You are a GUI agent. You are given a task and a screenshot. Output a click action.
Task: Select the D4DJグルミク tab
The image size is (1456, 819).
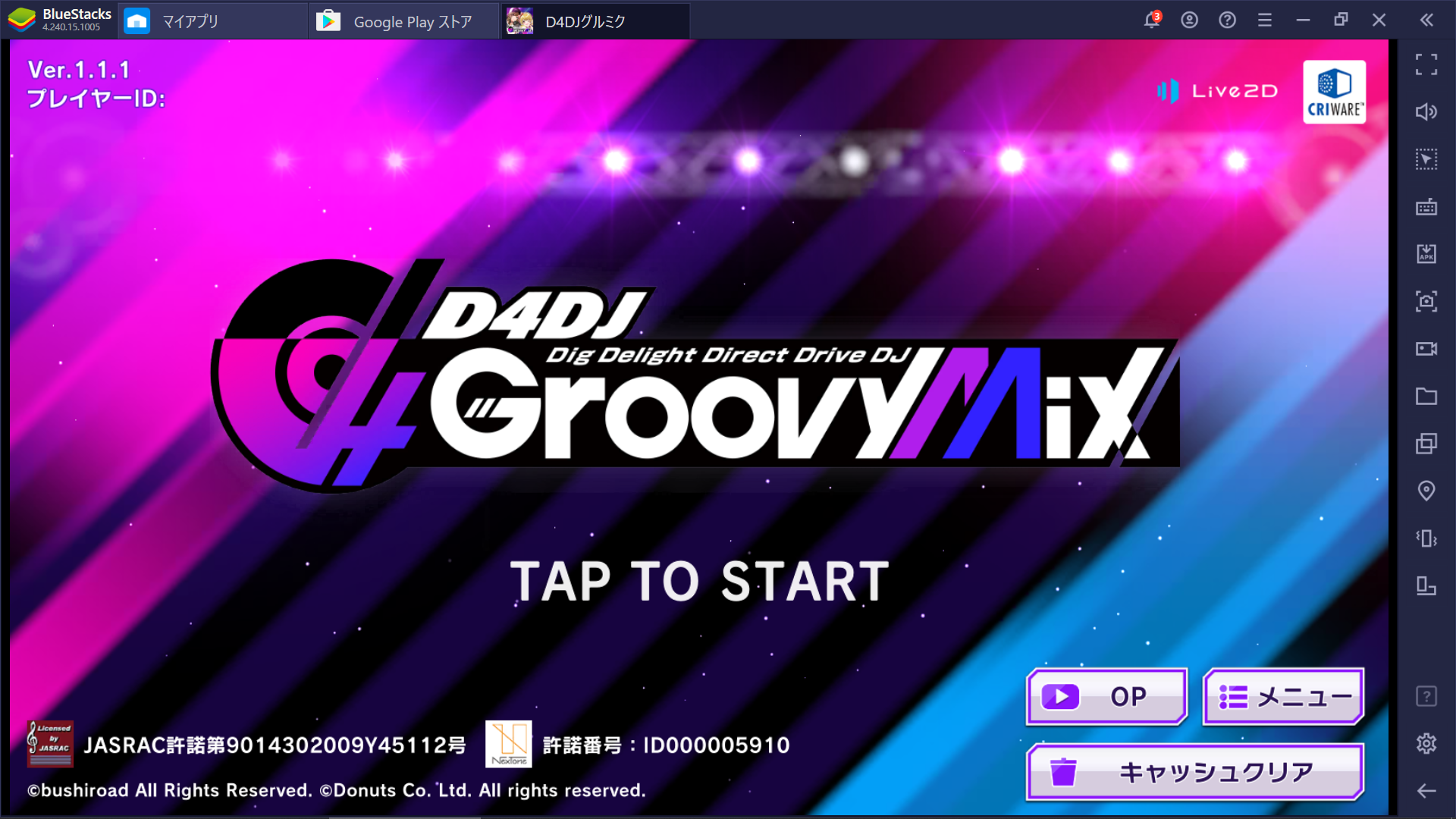coord(596,21)
